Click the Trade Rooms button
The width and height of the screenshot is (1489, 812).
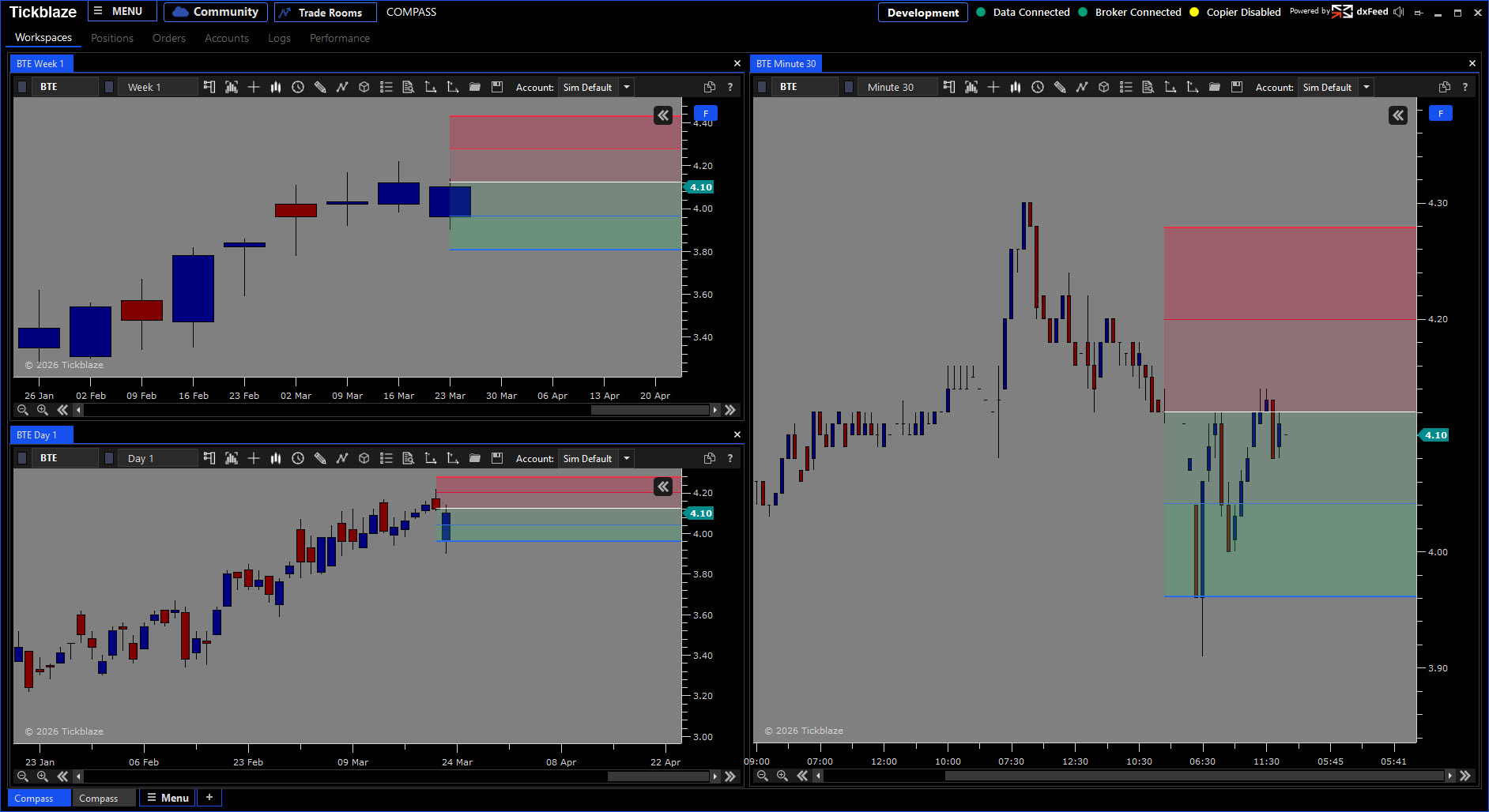tap(325, 12)
